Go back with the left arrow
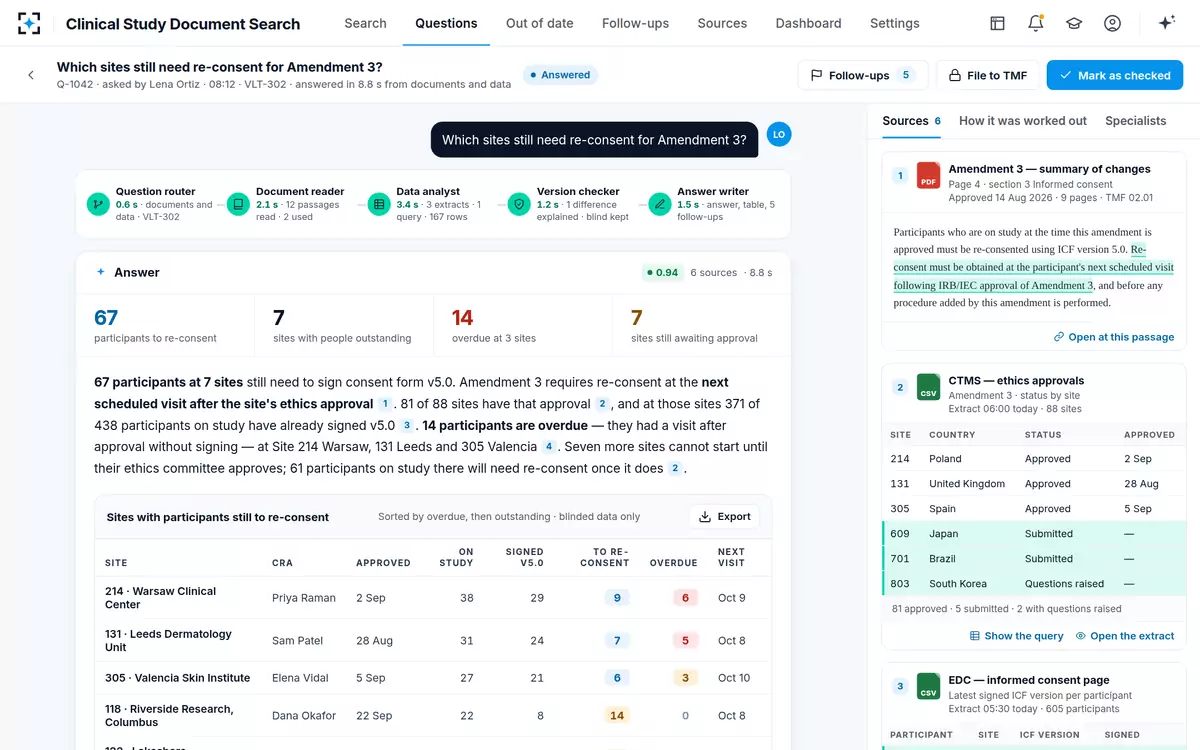 coord(31,75)
